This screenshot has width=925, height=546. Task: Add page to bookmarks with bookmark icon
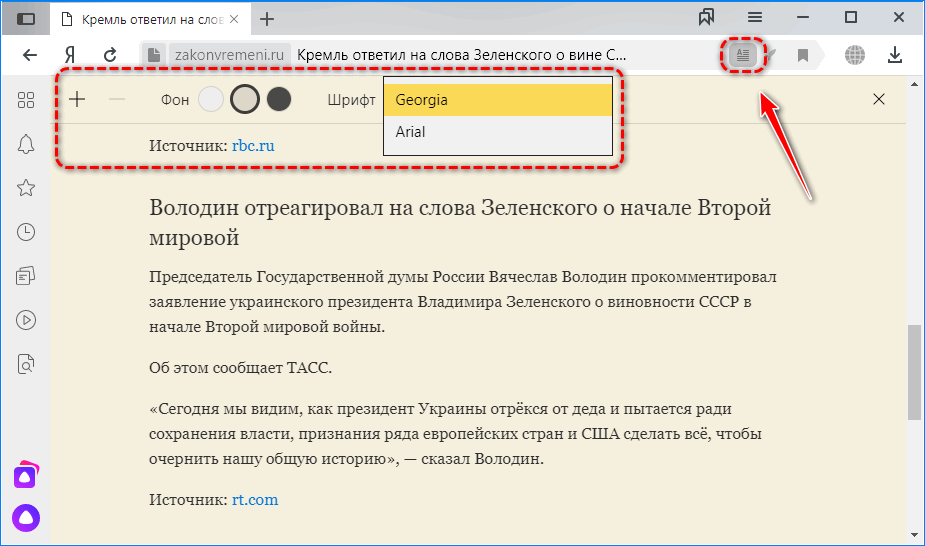click(802, 55)
